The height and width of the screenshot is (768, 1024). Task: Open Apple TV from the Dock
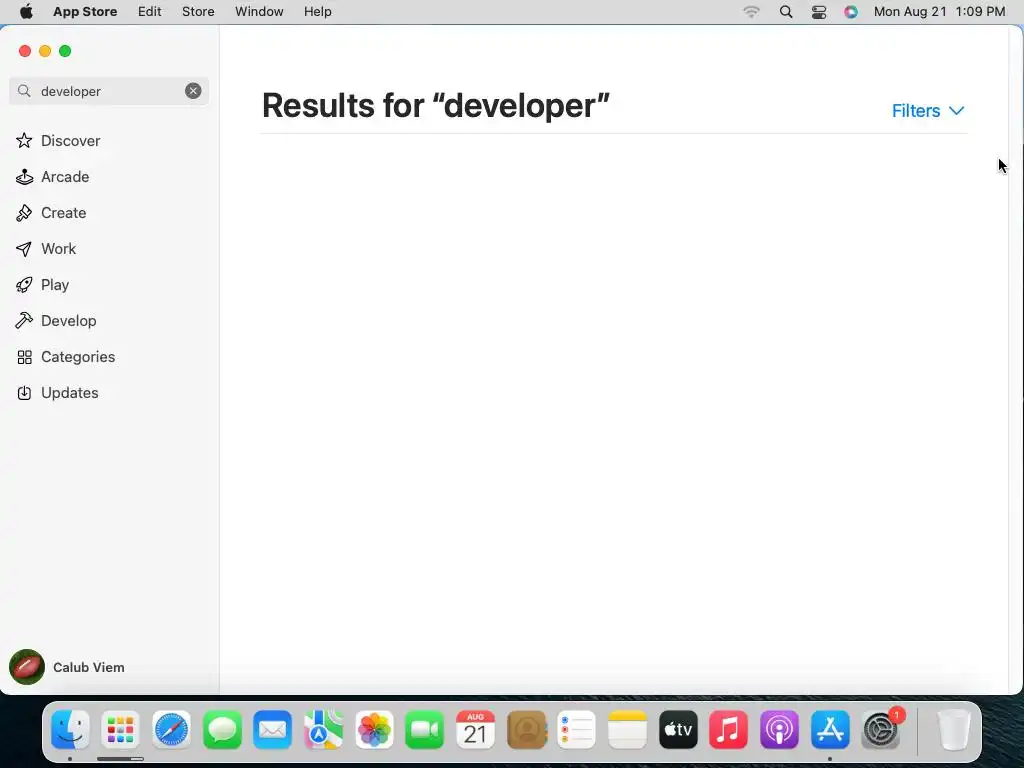679,729
